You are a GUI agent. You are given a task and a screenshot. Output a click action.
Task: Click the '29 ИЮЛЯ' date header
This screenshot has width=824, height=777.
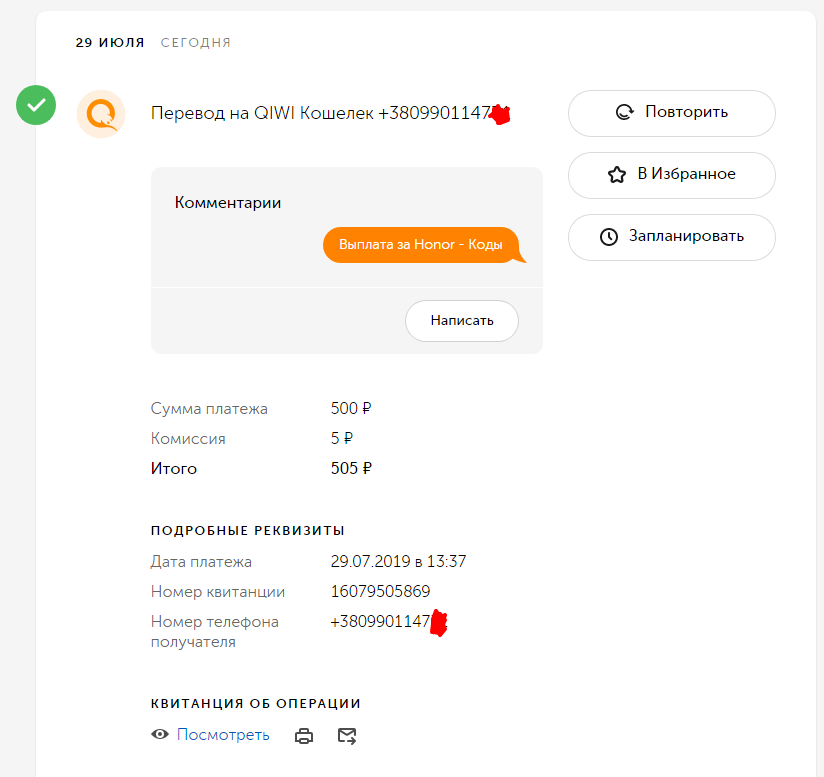coord(110,43)
